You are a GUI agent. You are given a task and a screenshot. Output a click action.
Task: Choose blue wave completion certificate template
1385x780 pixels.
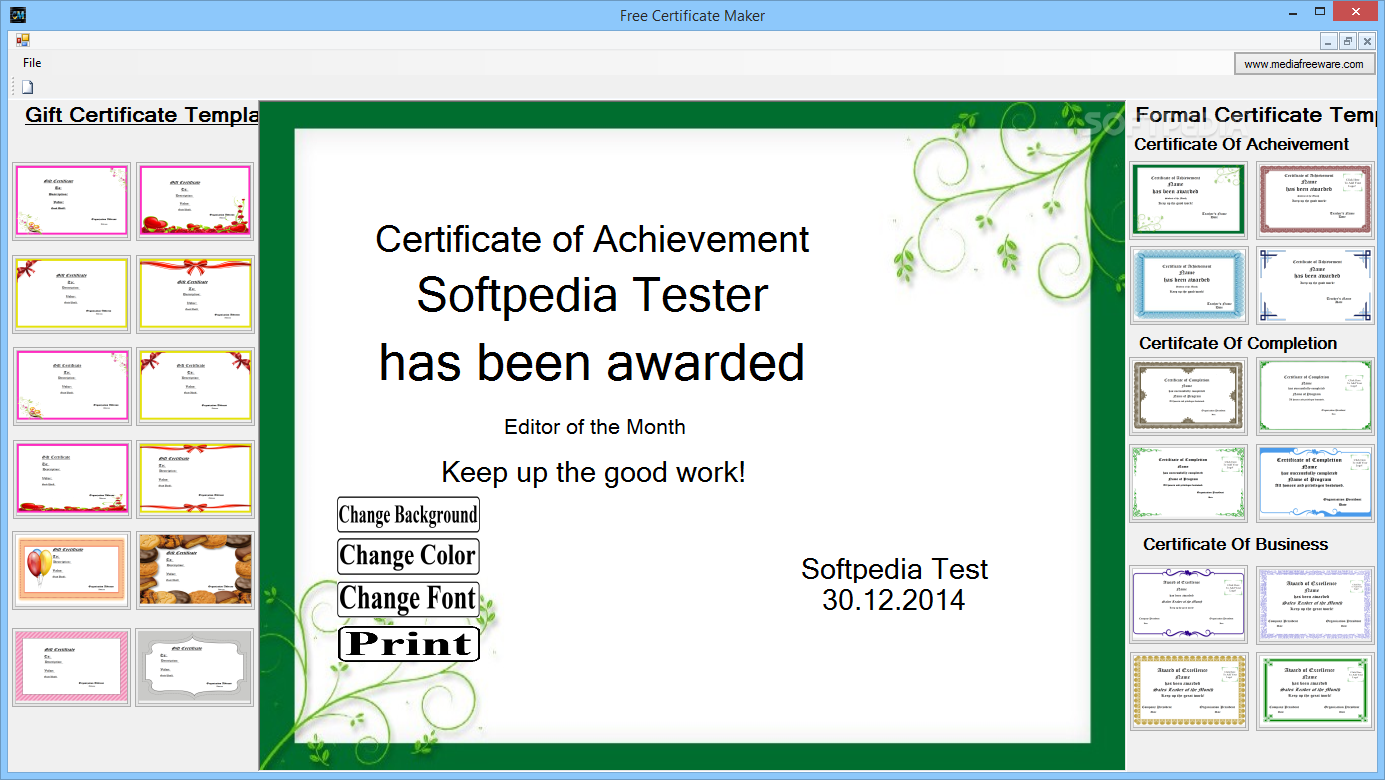tap(1315, 483)
